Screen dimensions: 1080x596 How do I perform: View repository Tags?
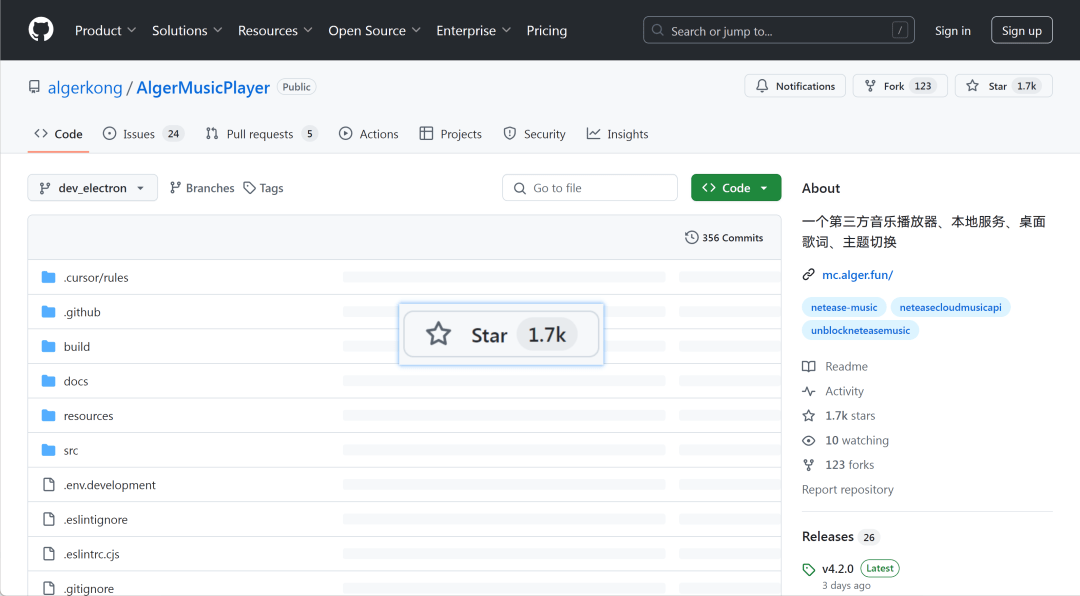pos(263,187)
